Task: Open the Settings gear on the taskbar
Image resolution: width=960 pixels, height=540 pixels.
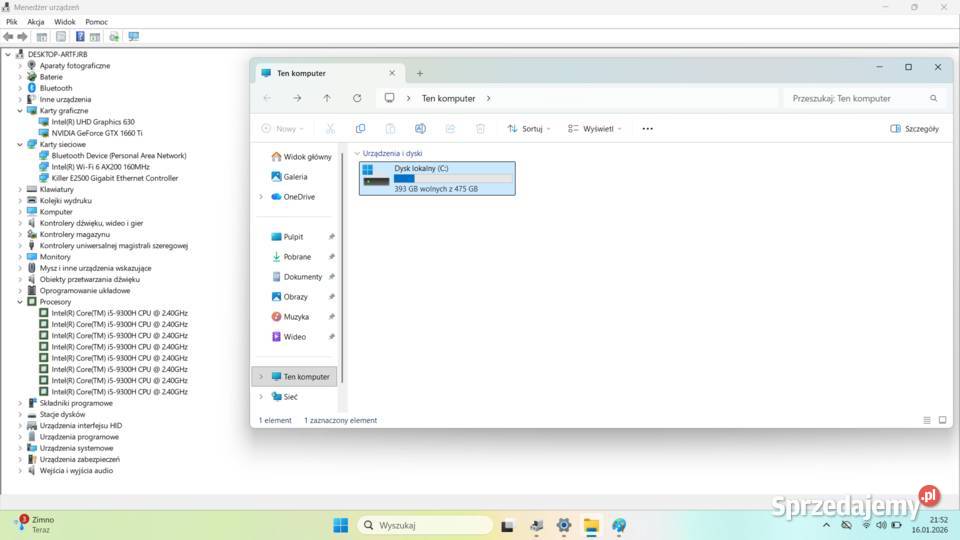Action: 564,525
